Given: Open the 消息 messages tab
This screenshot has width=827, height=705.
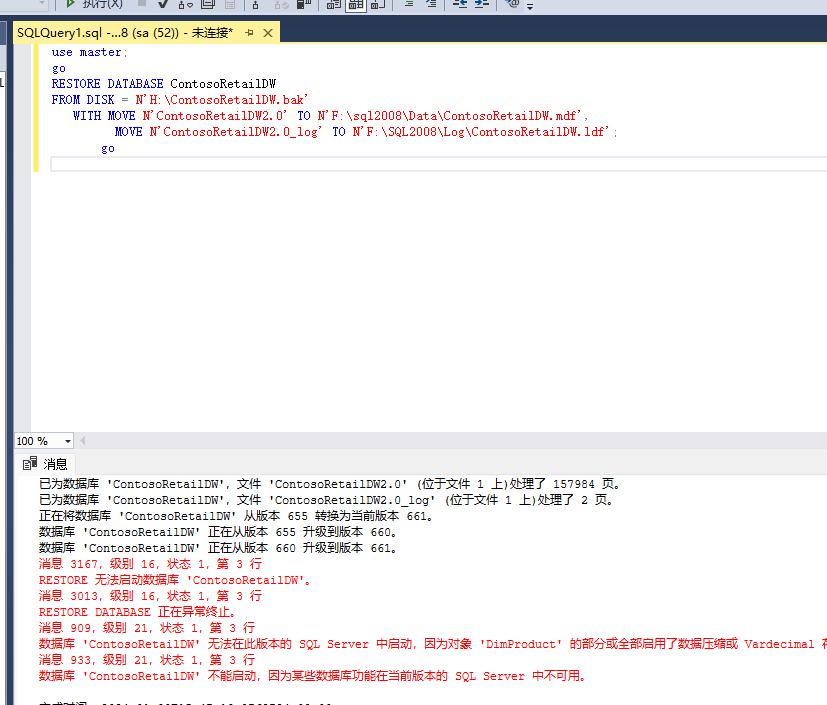Looking at the screenshot, I should (45, 464).
